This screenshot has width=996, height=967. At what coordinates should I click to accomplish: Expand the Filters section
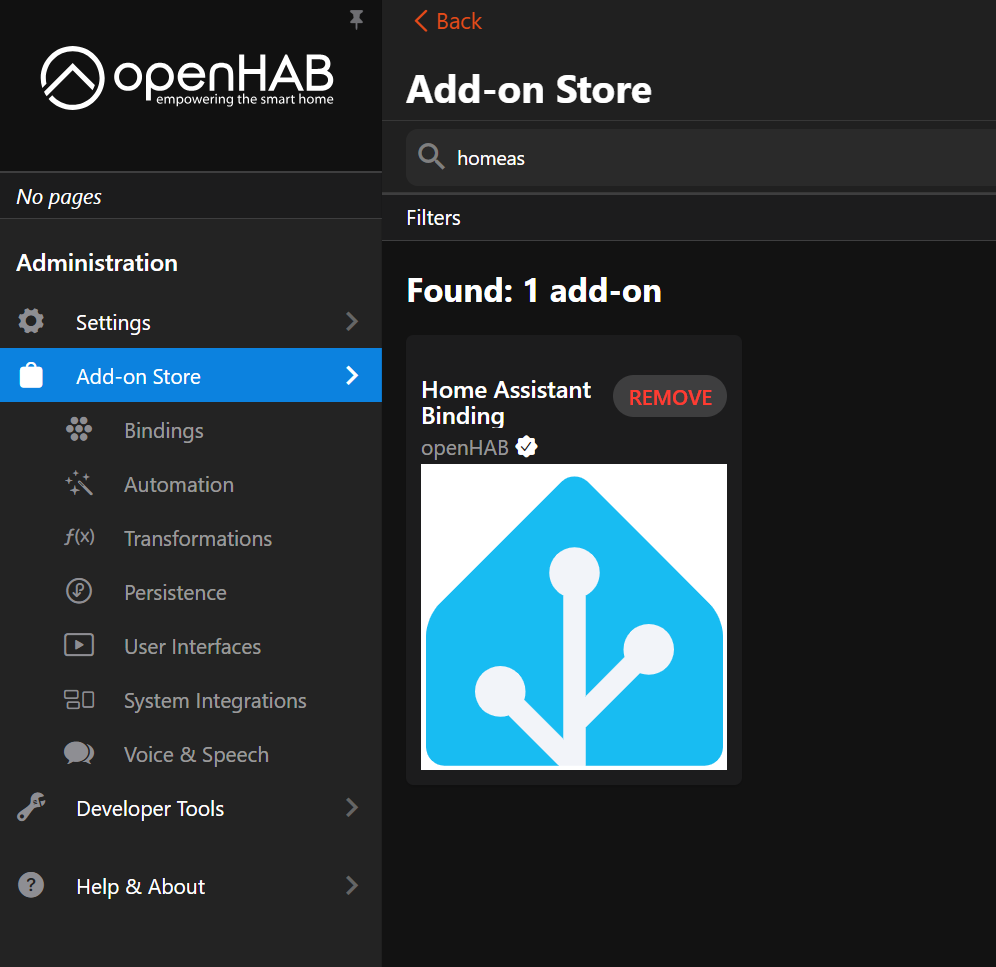[434, 218]
